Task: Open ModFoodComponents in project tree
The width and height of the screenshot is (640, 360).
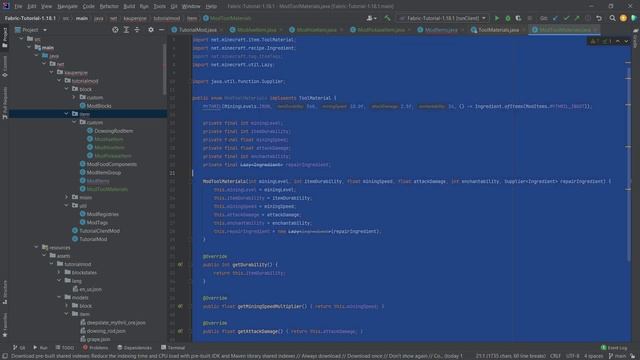Action: click(x=111, y=164)
